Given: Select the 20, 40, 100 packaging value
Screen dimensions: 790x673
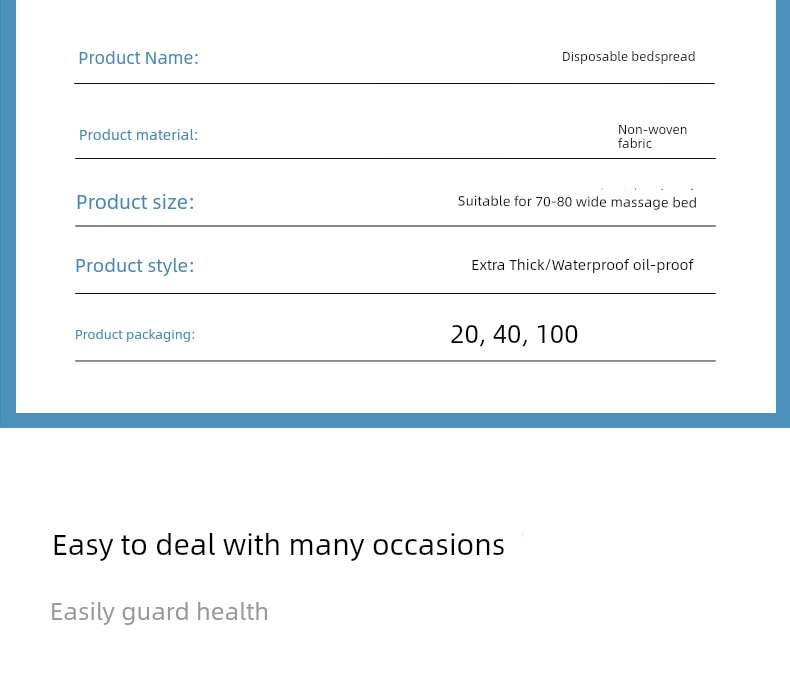Looking at the screenshot, I should tap(514, 334).
